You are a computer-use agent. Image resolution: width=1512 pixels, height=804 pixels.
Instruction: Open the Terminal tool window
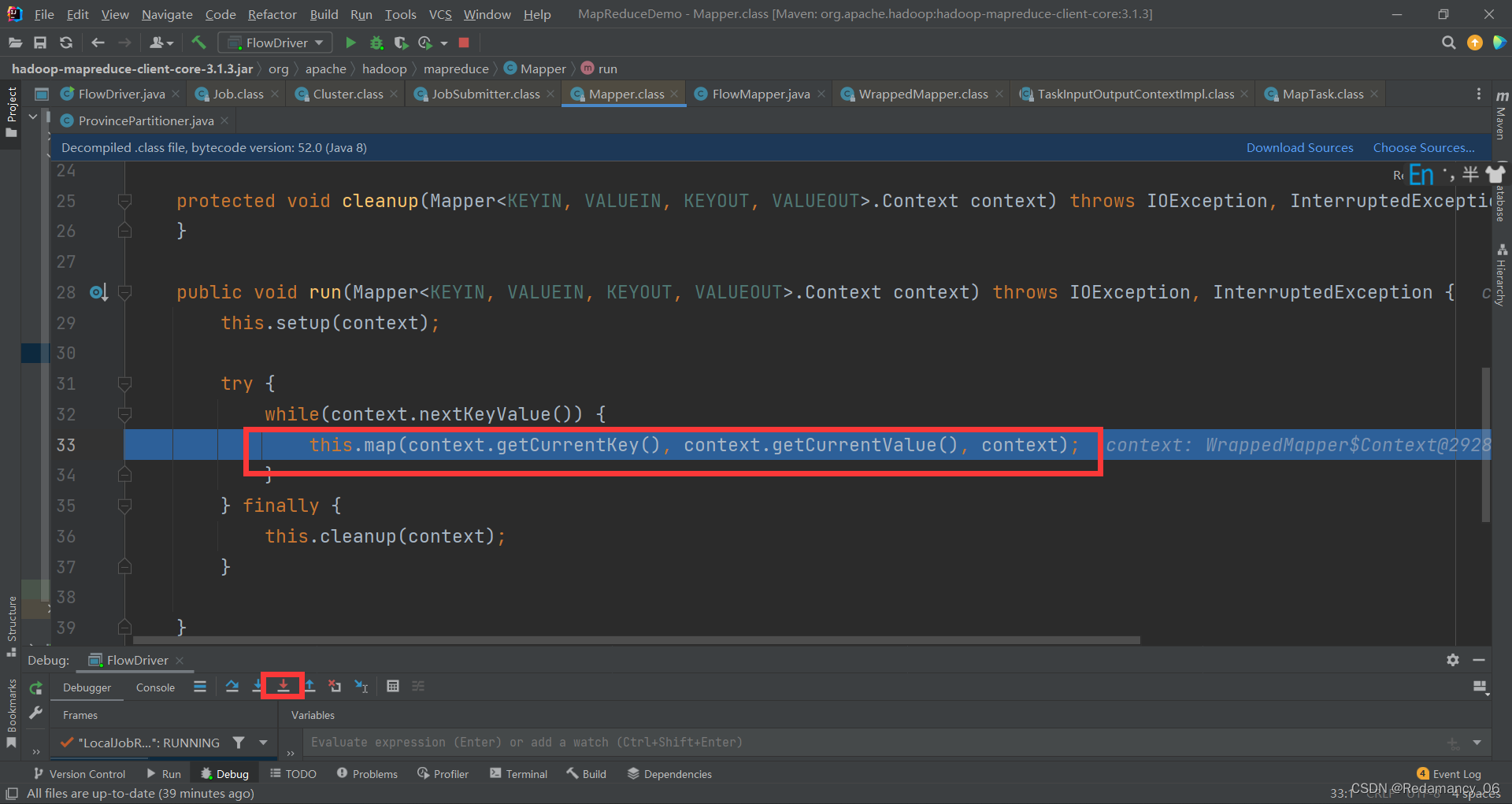[x=518, y=774]
